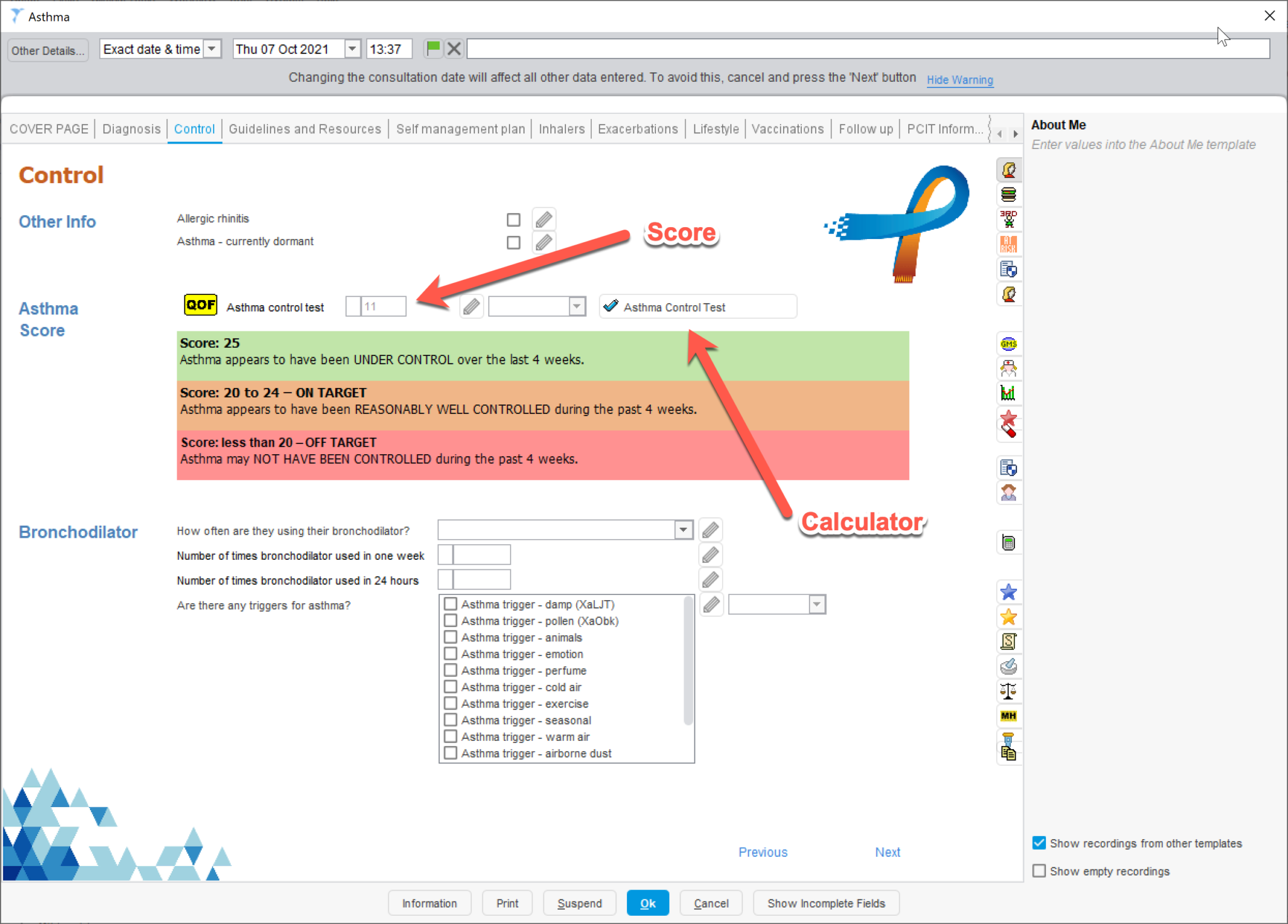Tick the Allergic rhinitis checkbox
Screen dimensions: 1288x924
pos(513,219)
